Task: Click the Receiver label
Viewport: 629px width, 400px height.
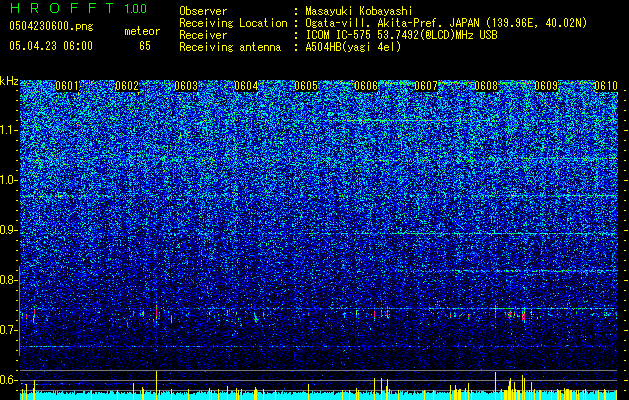Action: [203, 35]
